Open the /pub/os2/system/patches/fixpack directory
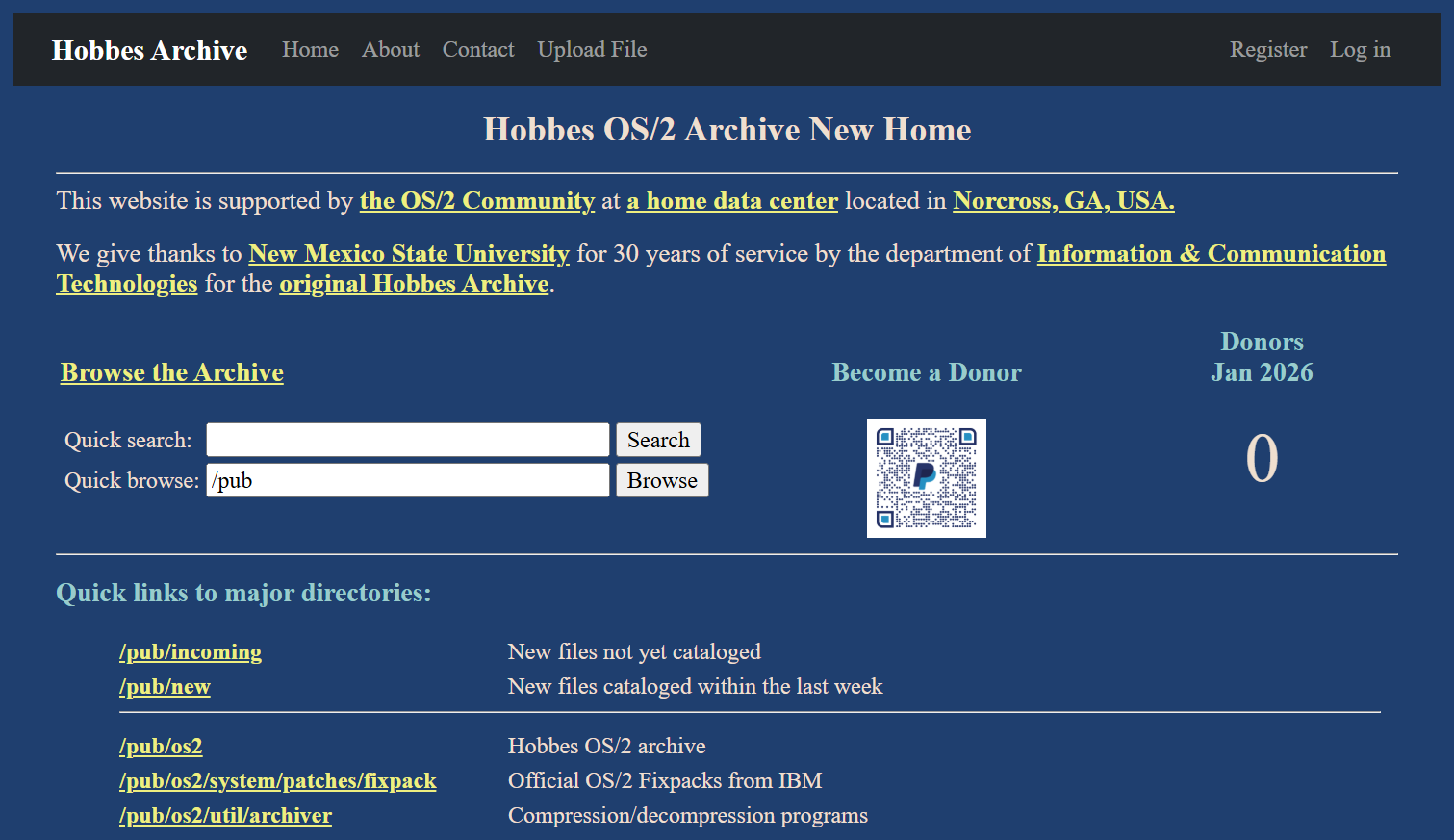The height and width of the screenshot is (840, 1454). pyautogui.click(x=277, y=781)
